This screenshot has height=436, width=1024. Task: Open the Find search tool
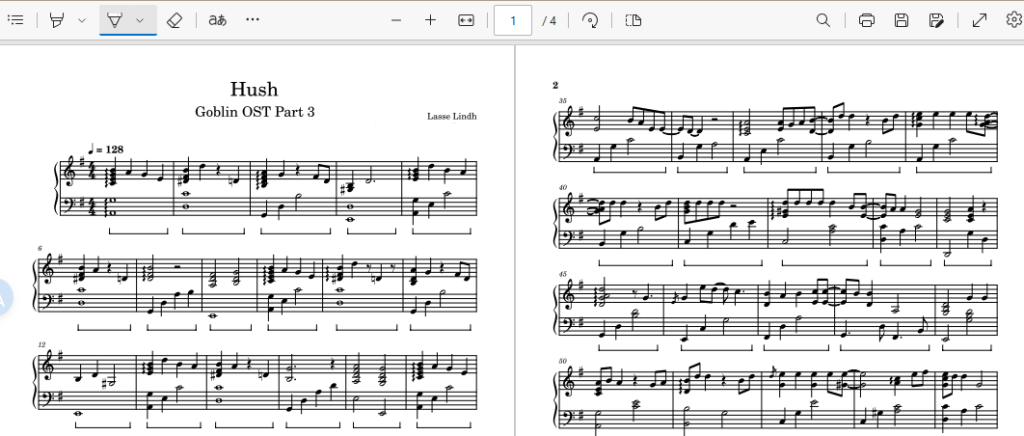[824, 20]
